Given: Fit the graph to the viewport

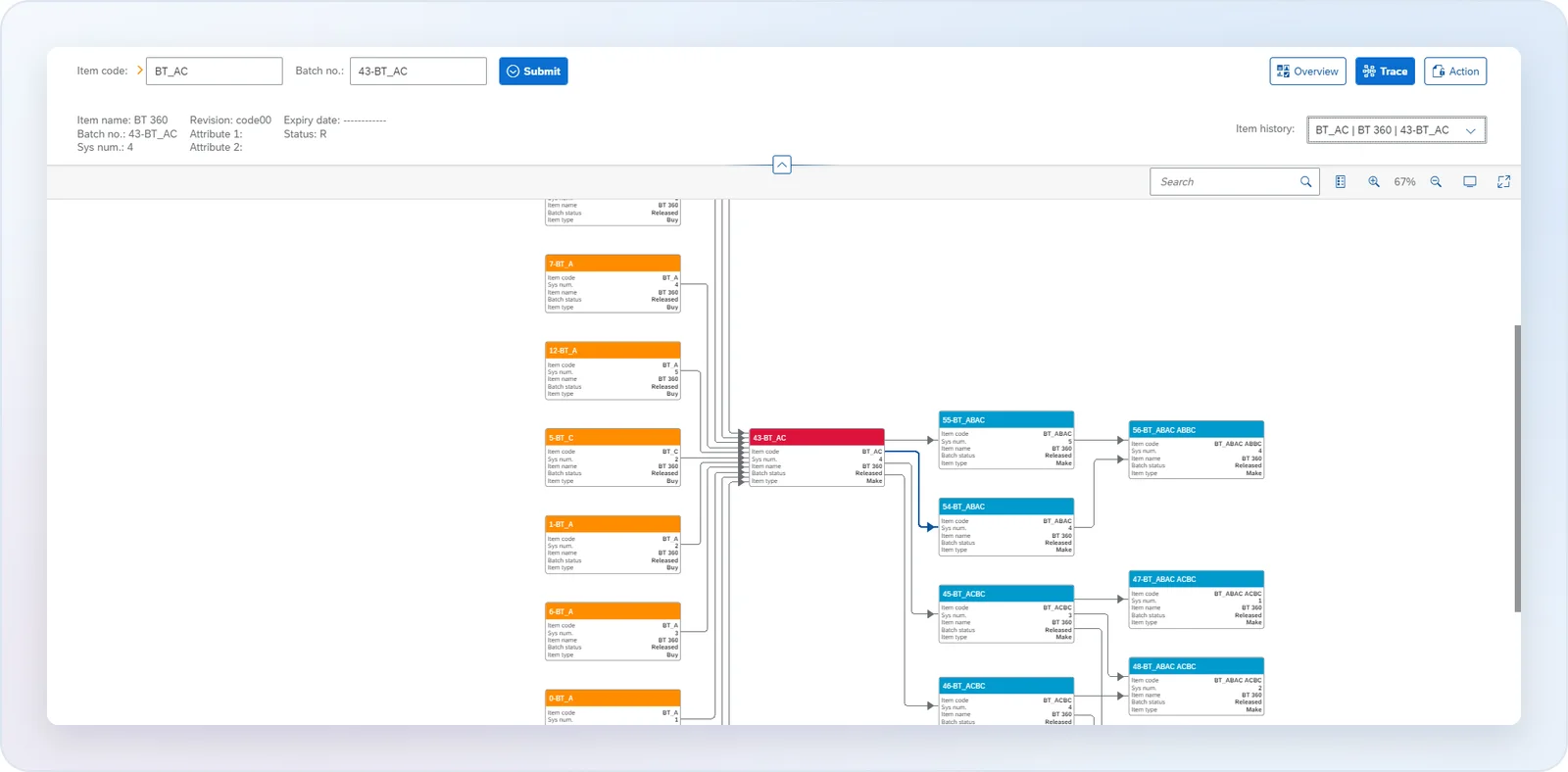Looking at the screenshot, I should point(1470,182).
